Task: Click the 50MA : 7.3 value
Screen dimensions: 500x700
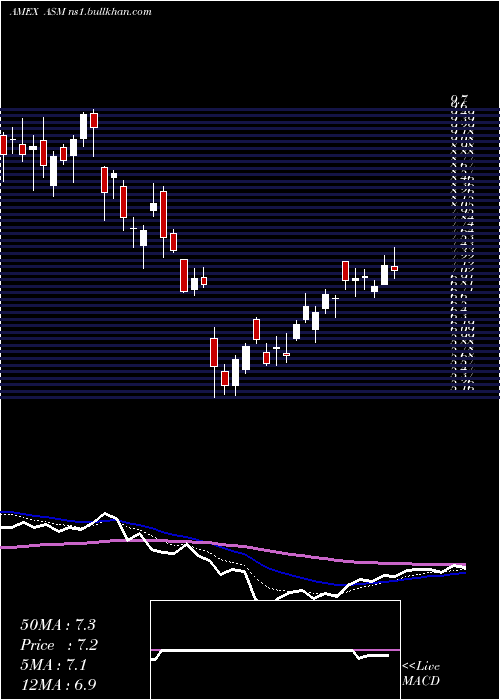Action: pyautogui.click(x=58, y=625)
